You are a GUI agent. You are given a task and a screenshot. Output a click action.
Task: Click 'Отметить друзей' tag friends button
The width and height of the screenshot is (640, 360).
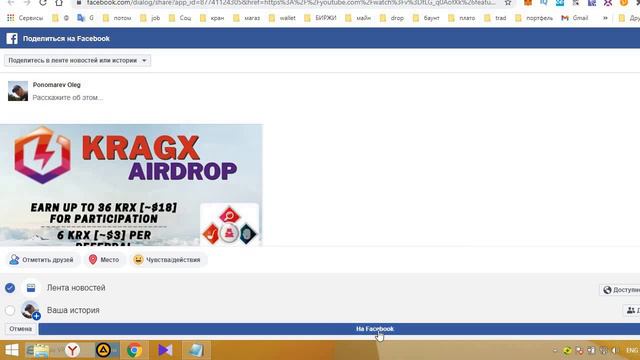pos(41,260)
